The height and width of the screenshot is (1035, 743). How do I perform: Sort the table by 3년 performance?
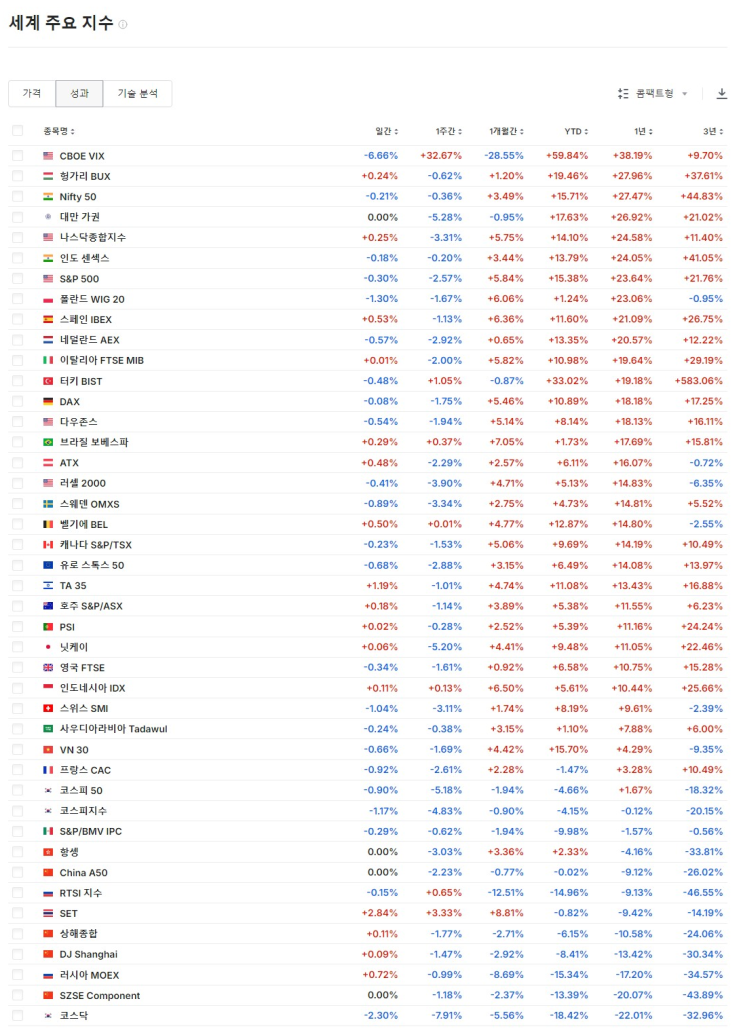click(x=711, y=131)
